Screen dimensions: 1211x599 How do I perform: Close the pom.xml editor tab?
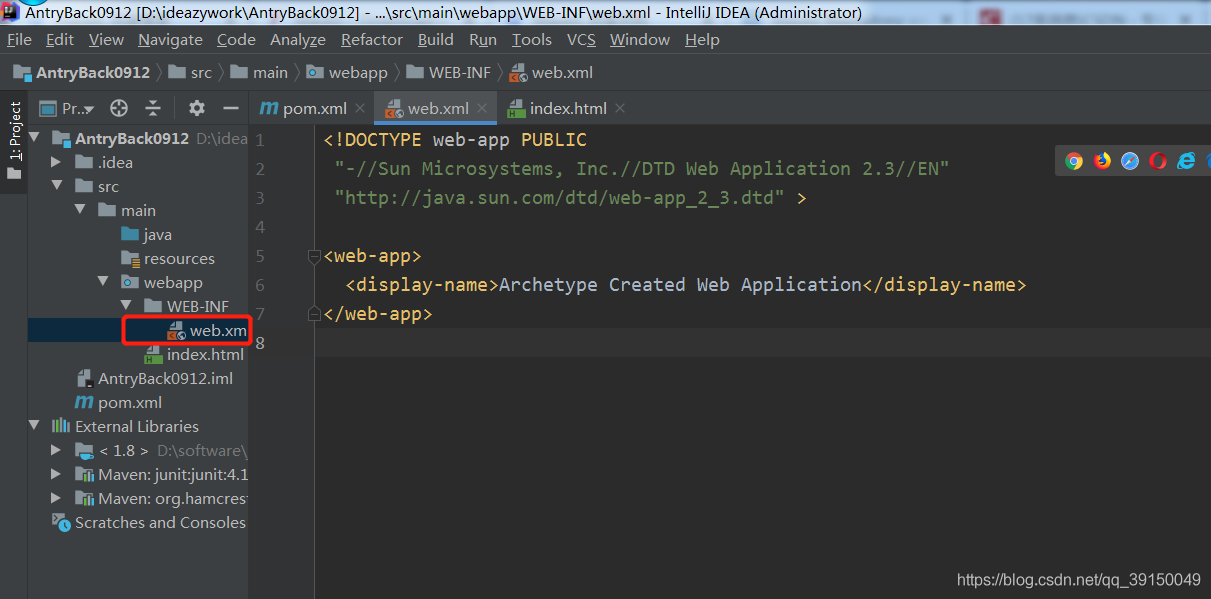(361, 108)
